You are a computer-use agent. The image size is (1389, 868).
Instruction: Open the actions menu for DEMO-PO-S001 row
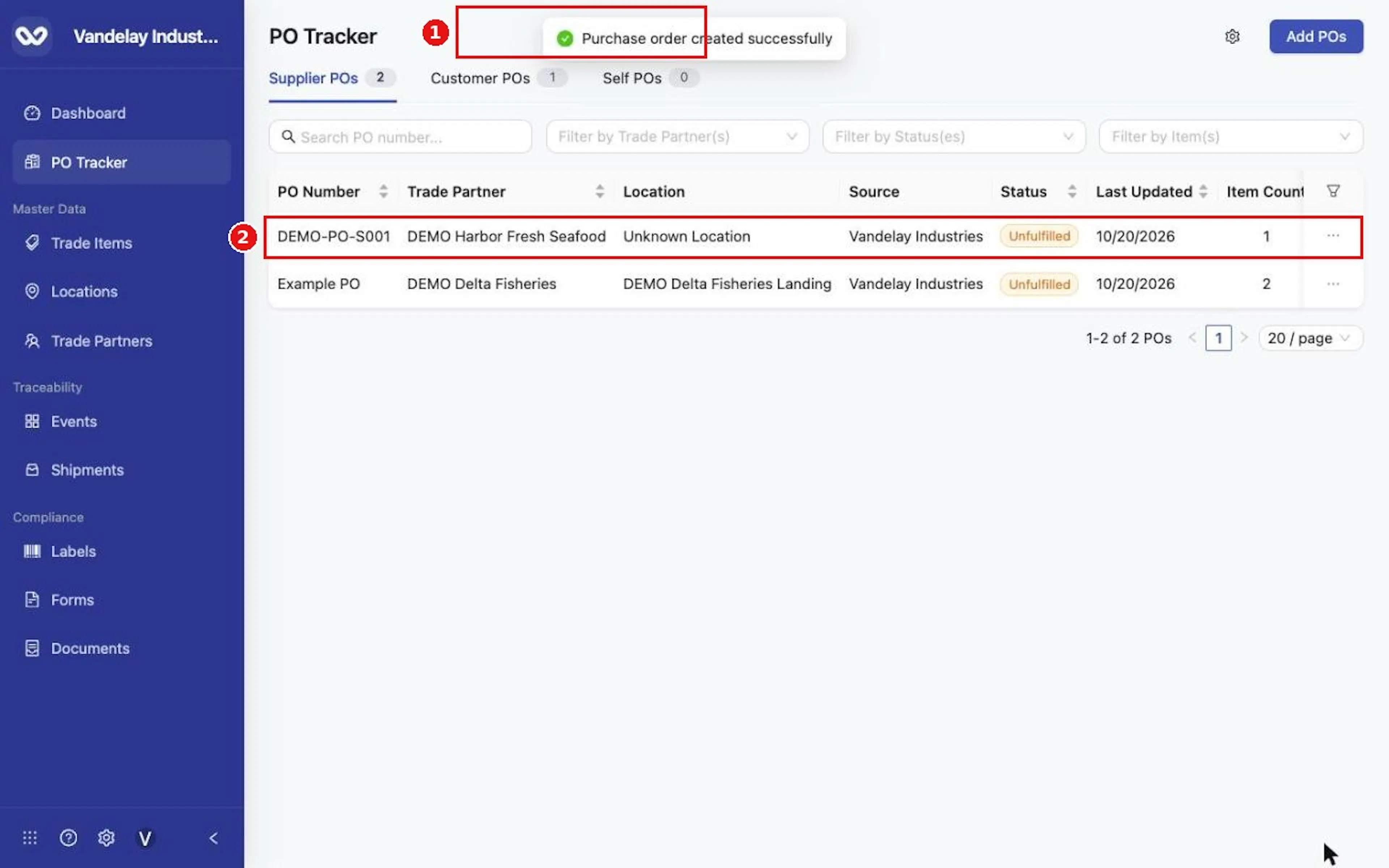point(1333,236)
